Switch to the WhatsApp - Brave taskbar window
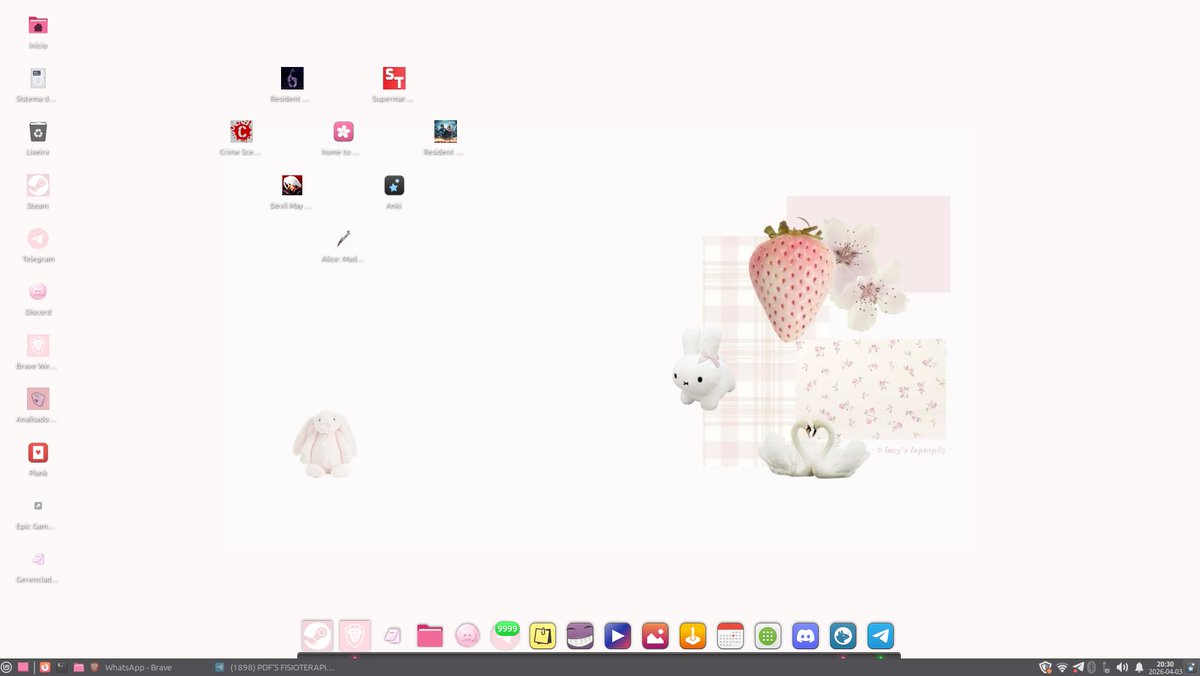 (x=139, y=667)
